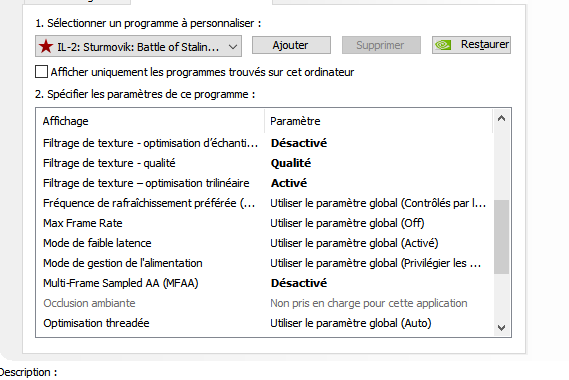
Task: Click the red star IL-2 program icon
Action: click(46, 46)
